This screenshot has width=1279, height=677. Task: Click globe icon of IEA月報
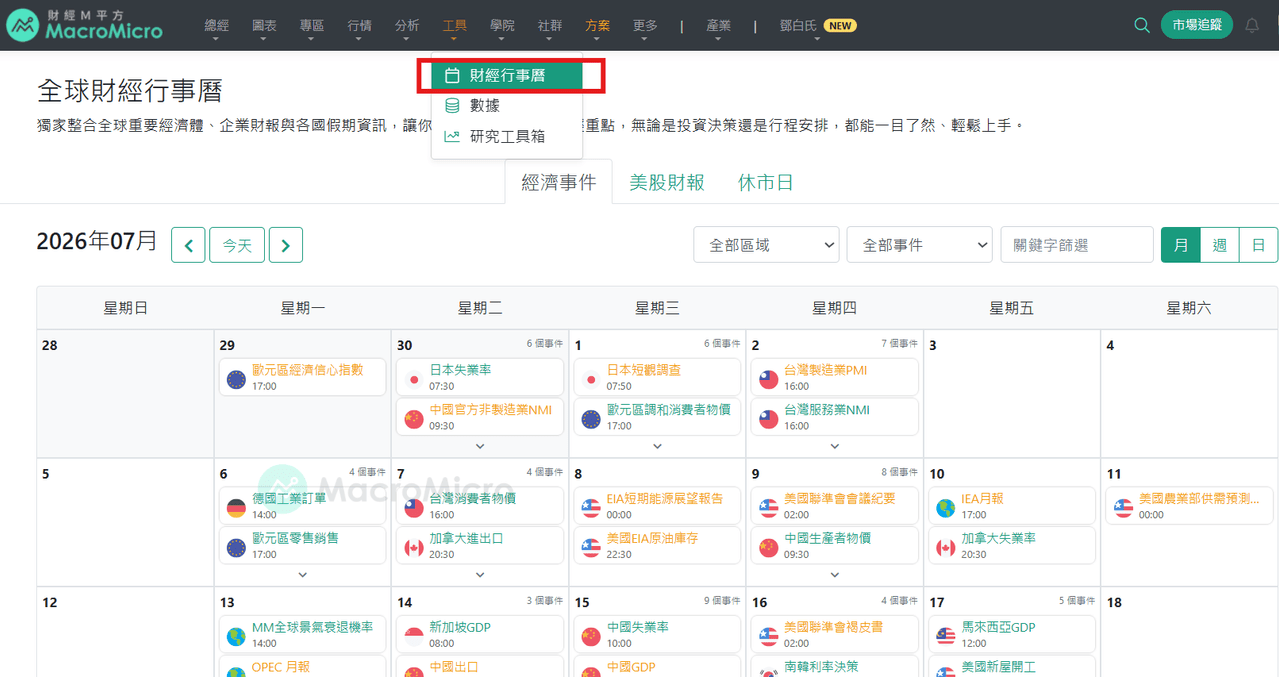(x=945, y=508)
